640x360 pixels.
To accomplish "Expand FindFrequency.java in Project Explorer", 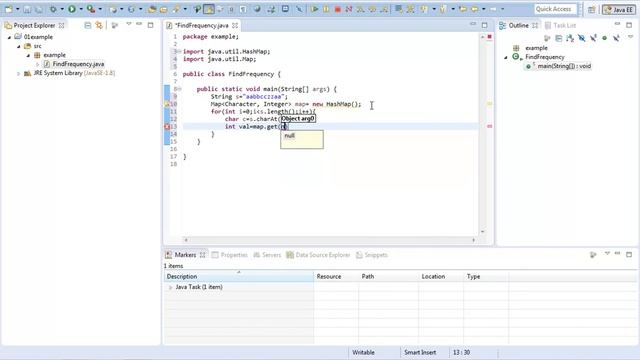I will pos(38,64).
